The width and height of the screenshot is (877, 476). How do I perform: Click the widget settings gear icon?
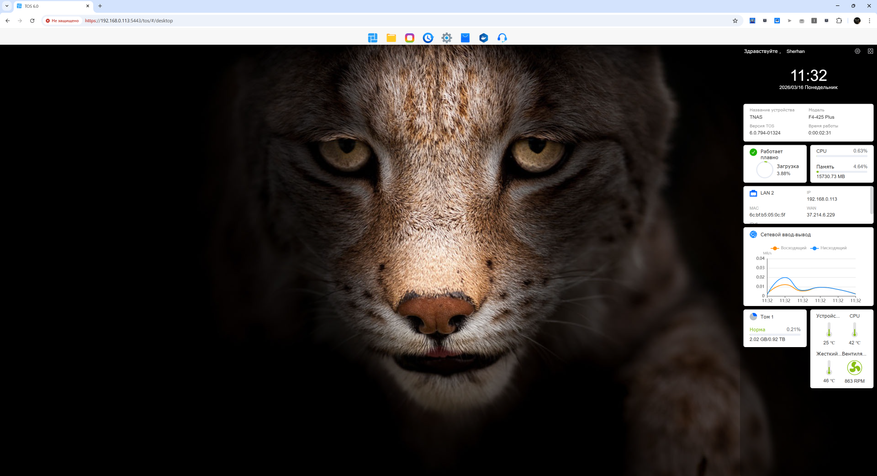click(857, 51)
